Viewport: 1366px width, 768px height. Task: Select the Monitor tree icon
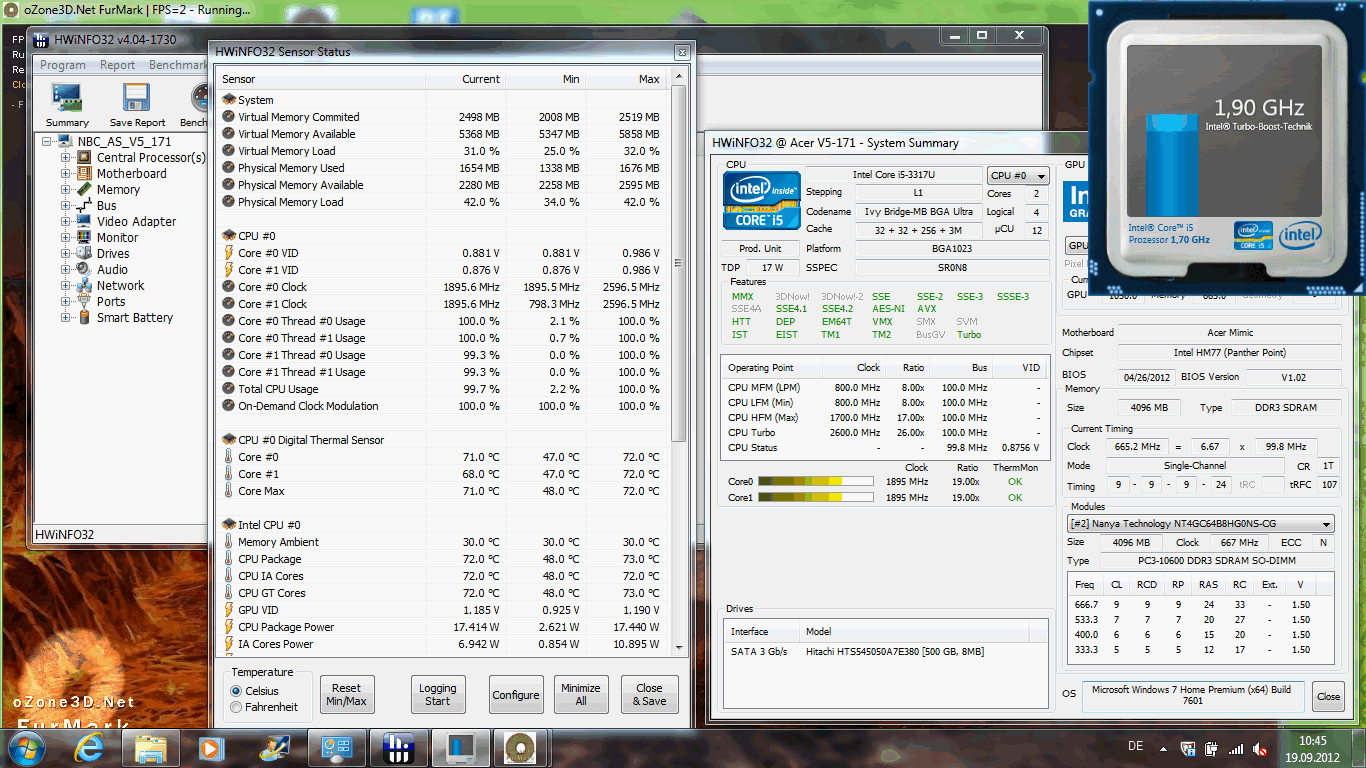pyautogui.click(x=85, y=238)
